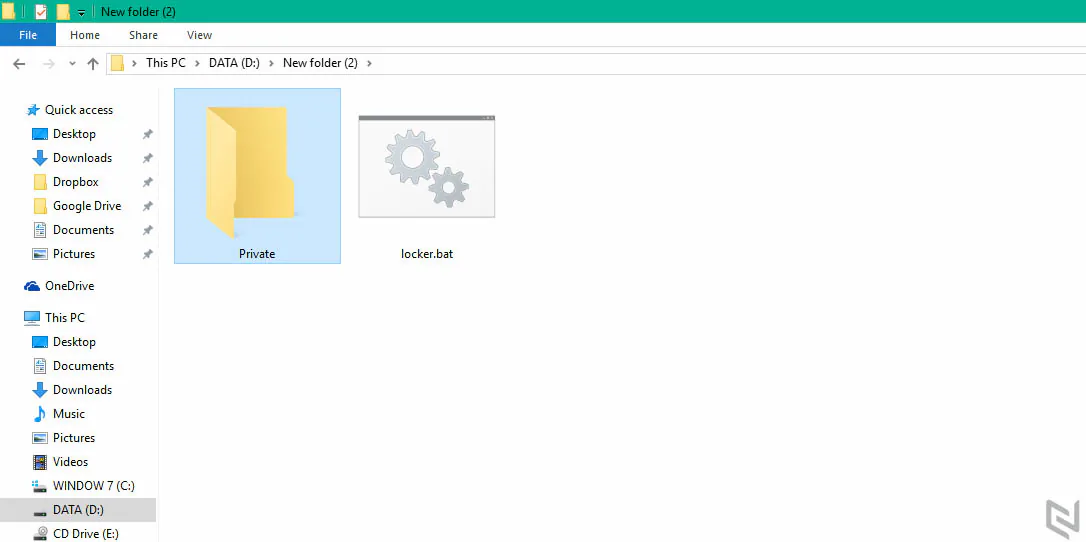Click pin icon next to Google Drive
Screen dimensions: 1086x542
pyautogui.click(x=147, y=206)
